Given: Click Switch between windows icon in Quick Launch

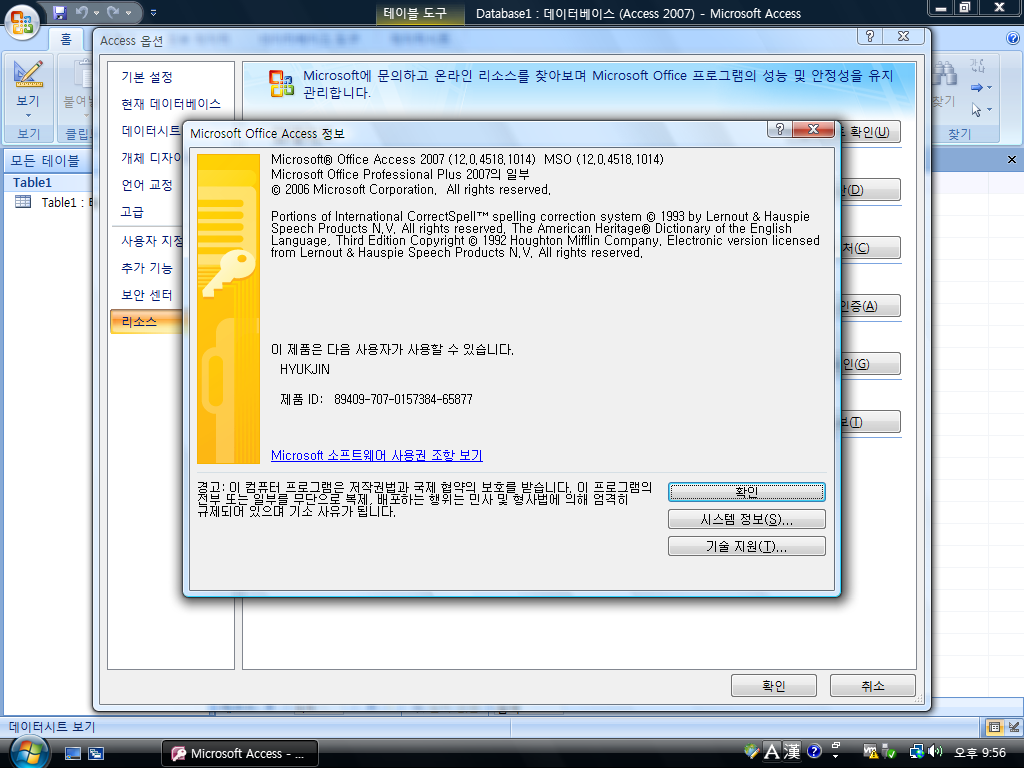Looking at the screenshot, I should click(96, 753).
